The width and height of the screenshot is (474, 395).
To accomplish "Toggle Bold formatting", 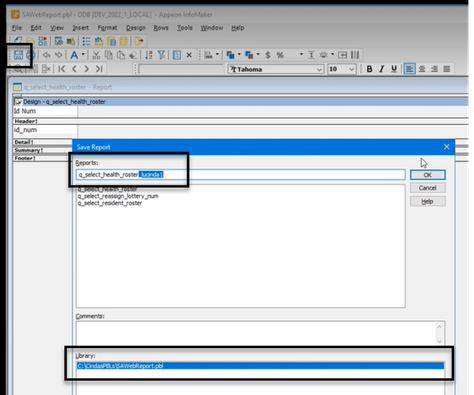I will [369, 69].
